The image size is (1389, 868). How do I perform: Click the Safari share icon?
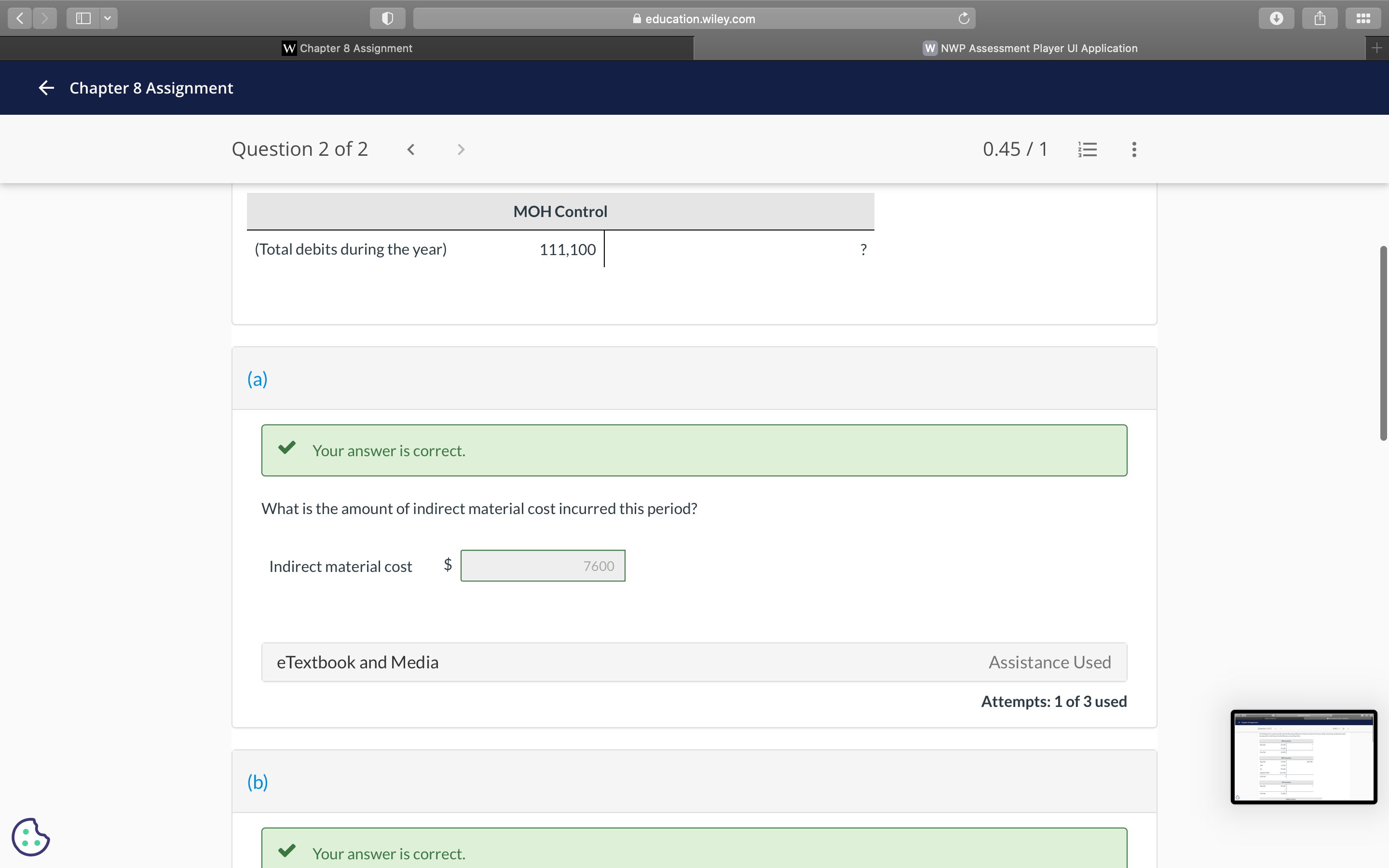(x=1320, y=18)
